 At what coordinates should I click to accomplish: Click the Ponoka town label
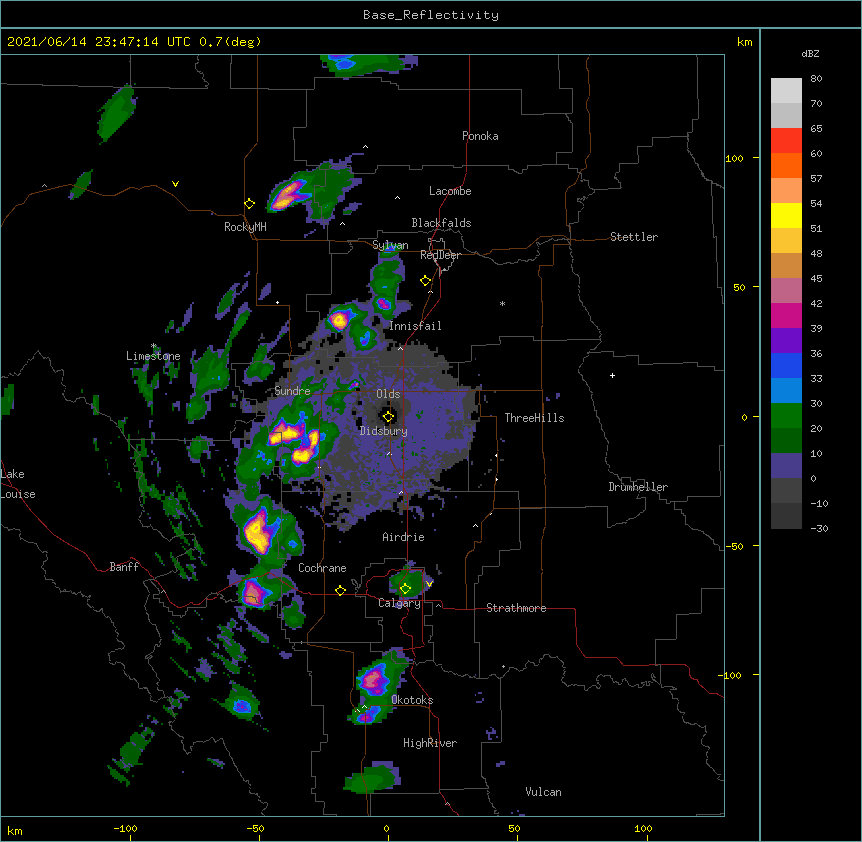pos(480,136)
